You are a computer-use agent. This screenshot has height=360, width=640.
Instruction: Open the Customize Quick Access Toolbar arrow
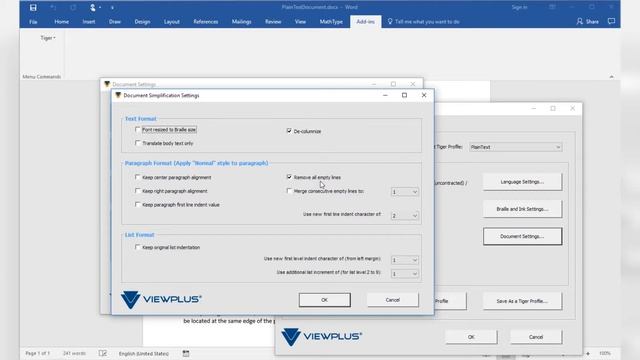(112, 7)
